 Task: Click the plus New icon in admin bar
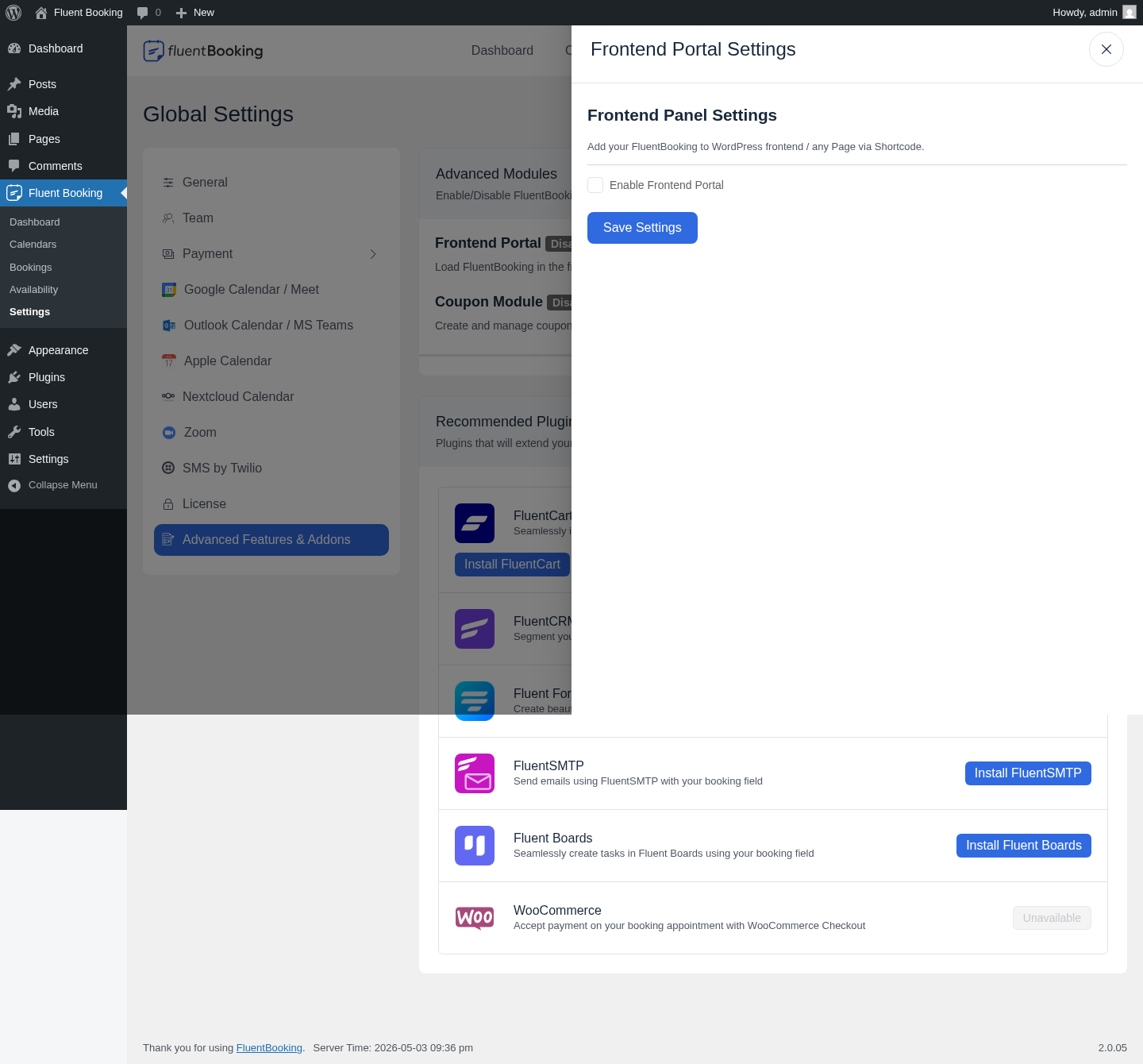[x=181, y=13]
